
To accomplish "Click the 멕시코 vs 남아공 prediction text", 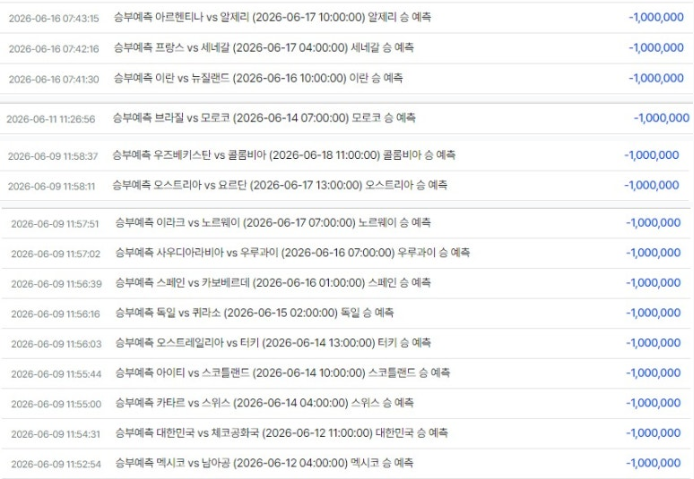I will coord(264,463).
